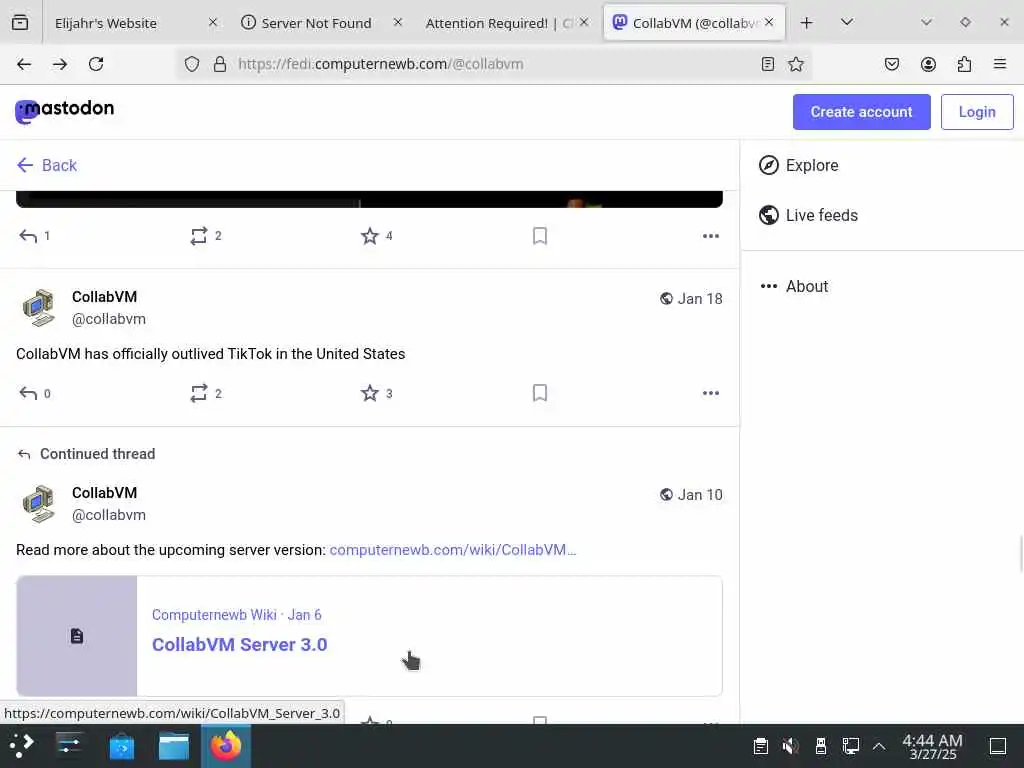Open the CollabVM Server 3.0 preview card title
Image resolution: width=1024 pixels, height=768 pixels.
tap(240, 645)
